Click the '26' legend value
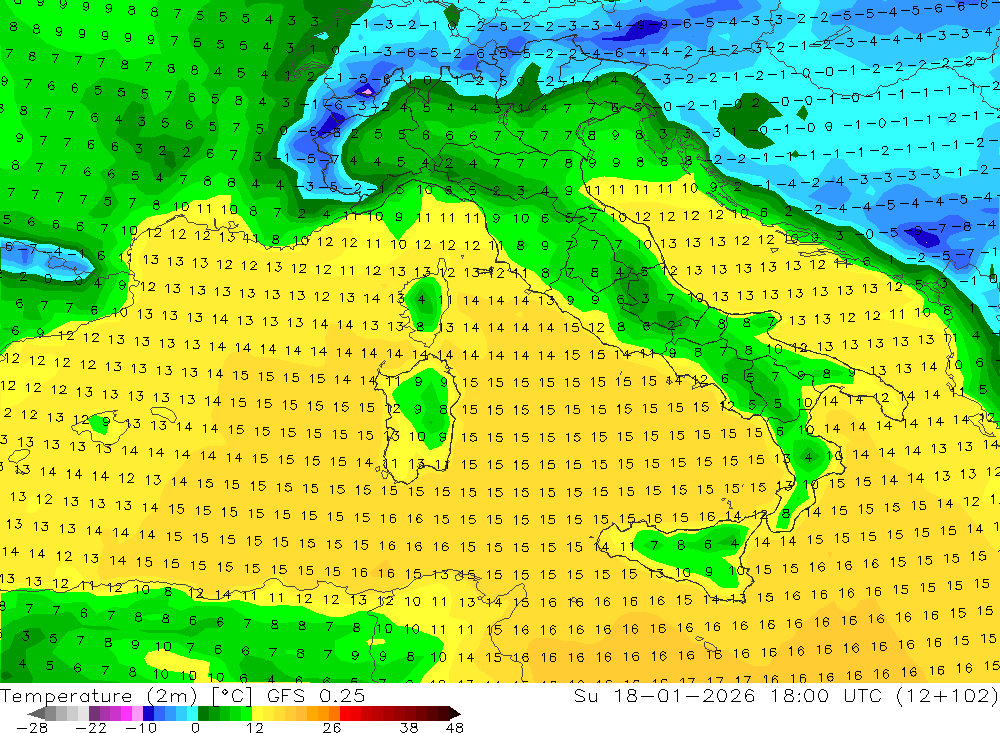This screenshot has height=733, width=1000. tap(332, 727)
